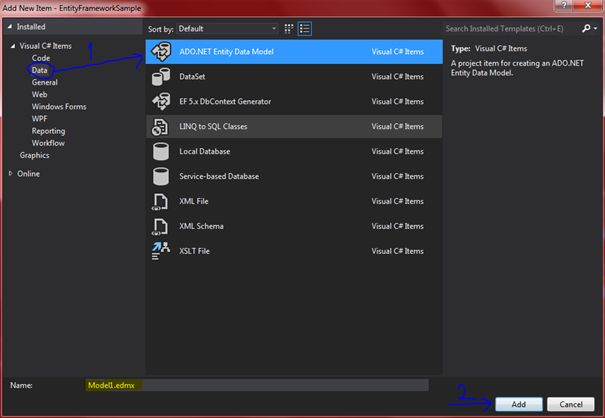Image resolution: width=605 pixels, height=418 pixels.
Task: Click the XML Schema document icon
Action: click(x=160, y=226)
